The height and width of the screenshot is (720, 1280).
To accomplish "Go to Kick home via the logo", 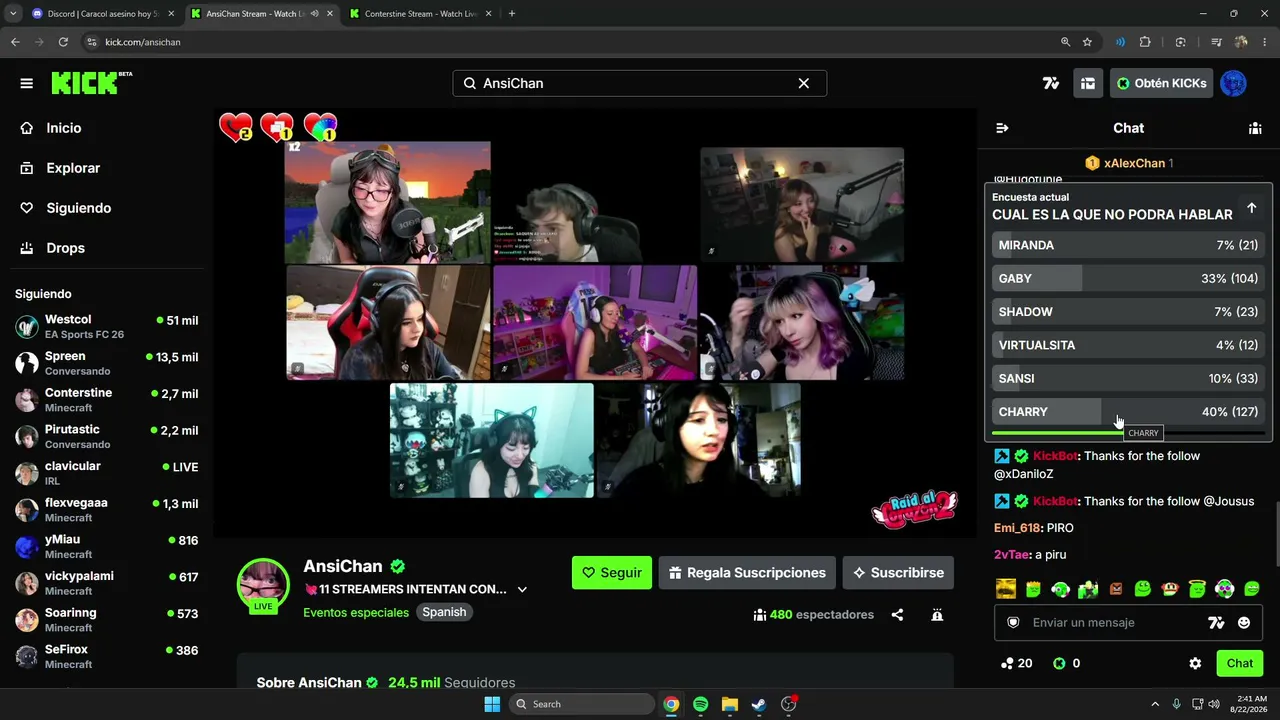I will pyautogui.click(x=91, y=83).
